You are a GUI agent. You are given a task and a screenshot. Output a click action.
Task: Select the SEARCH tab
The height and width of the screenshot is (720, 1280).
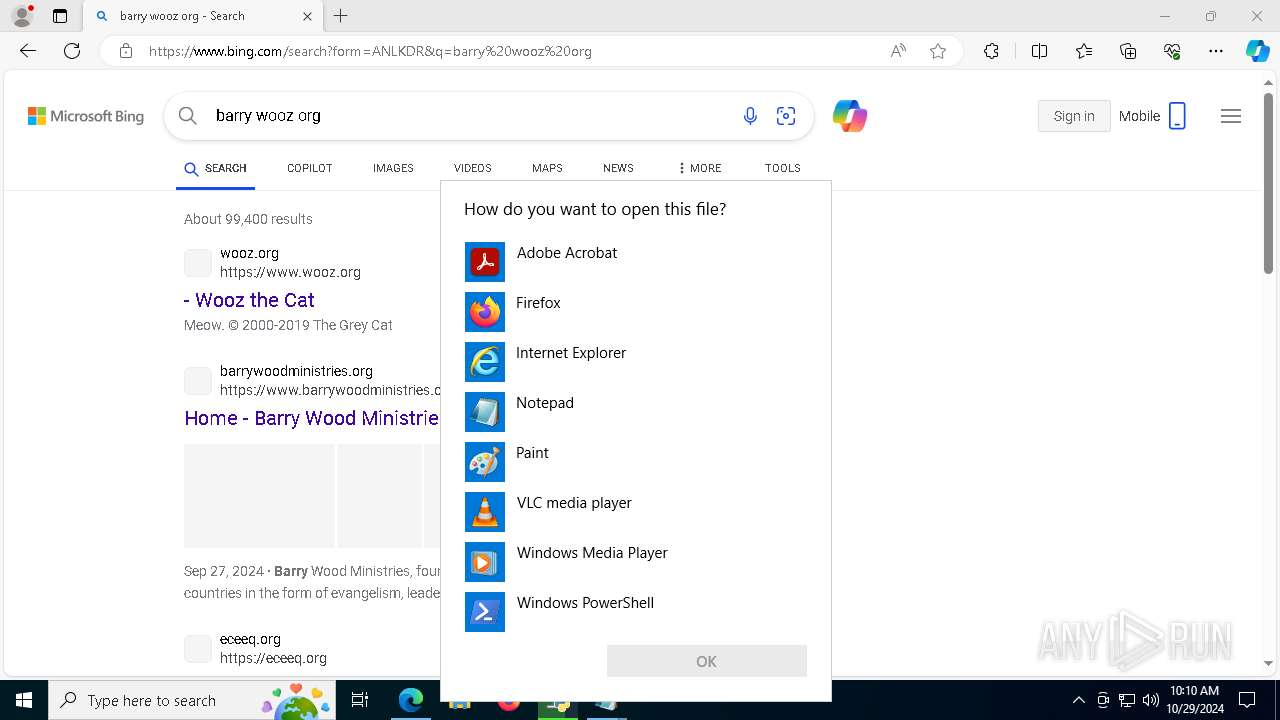216,168
